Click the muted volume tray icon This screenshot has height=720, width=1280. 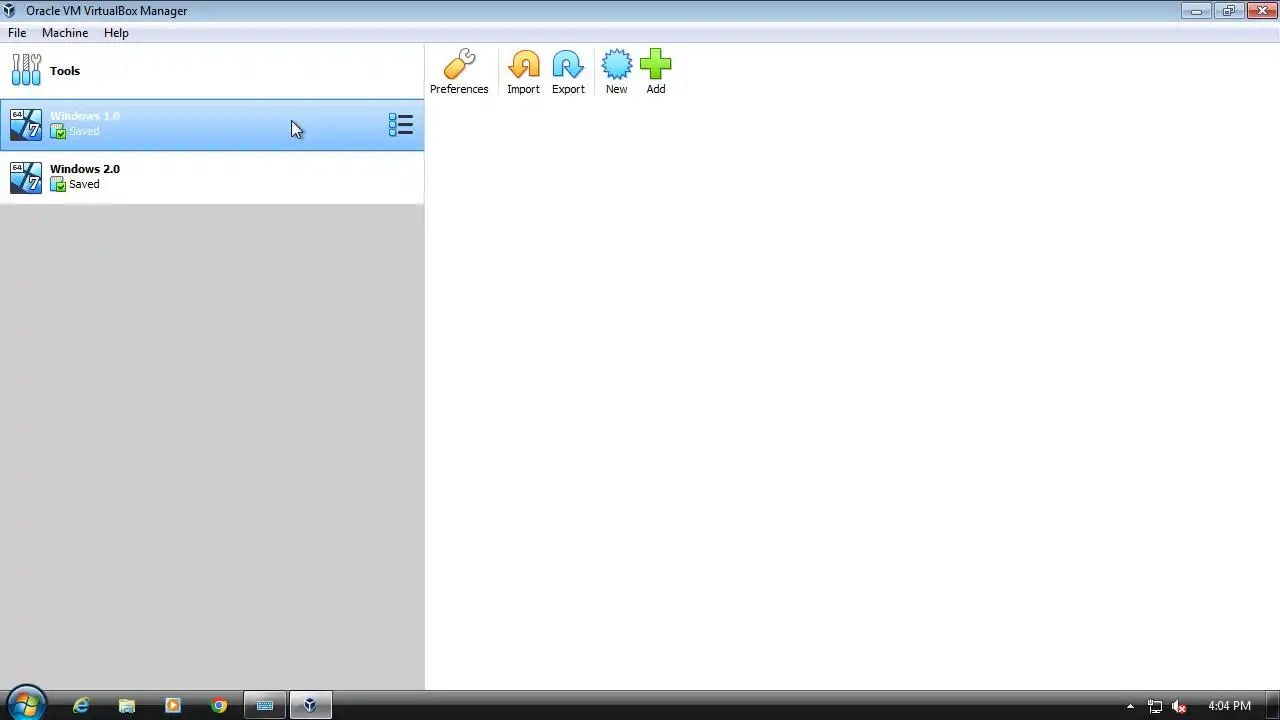point(1179,706)
